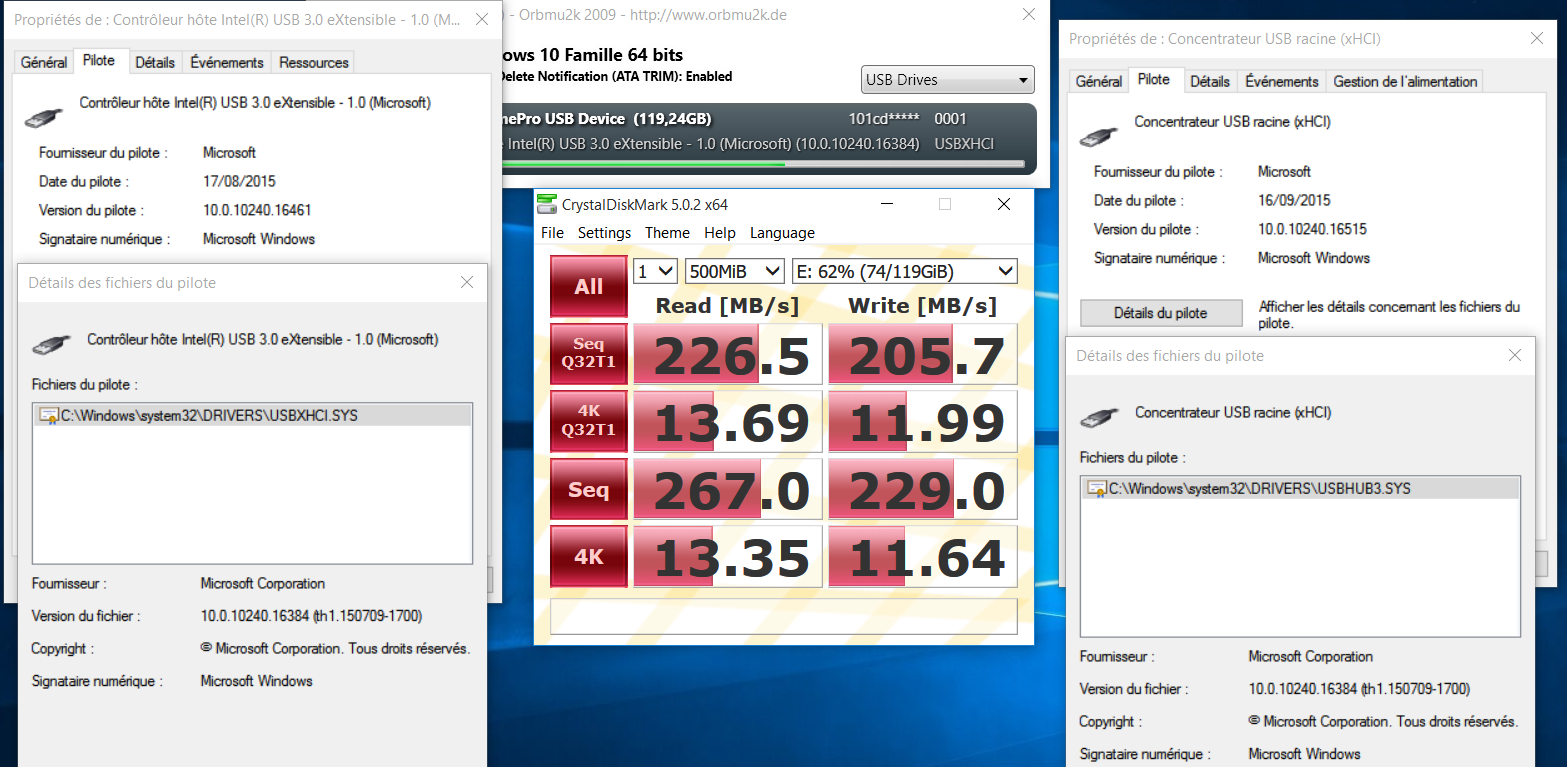Click the Seq Q32T1 write value 205.7
This screenshot has height=767, width=1567.
923,354
